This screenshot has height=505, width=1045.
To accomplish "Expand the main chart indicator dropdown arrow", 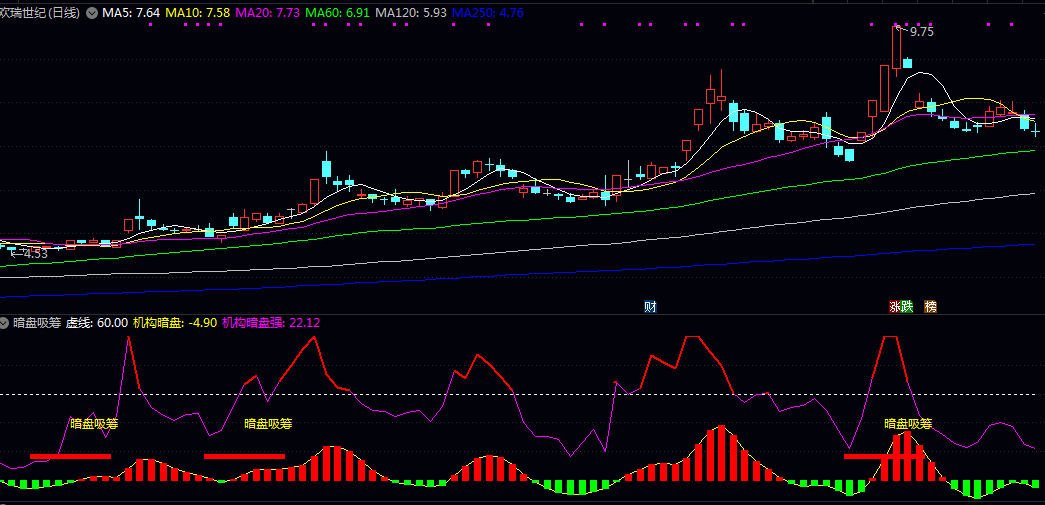I will 92,13.
